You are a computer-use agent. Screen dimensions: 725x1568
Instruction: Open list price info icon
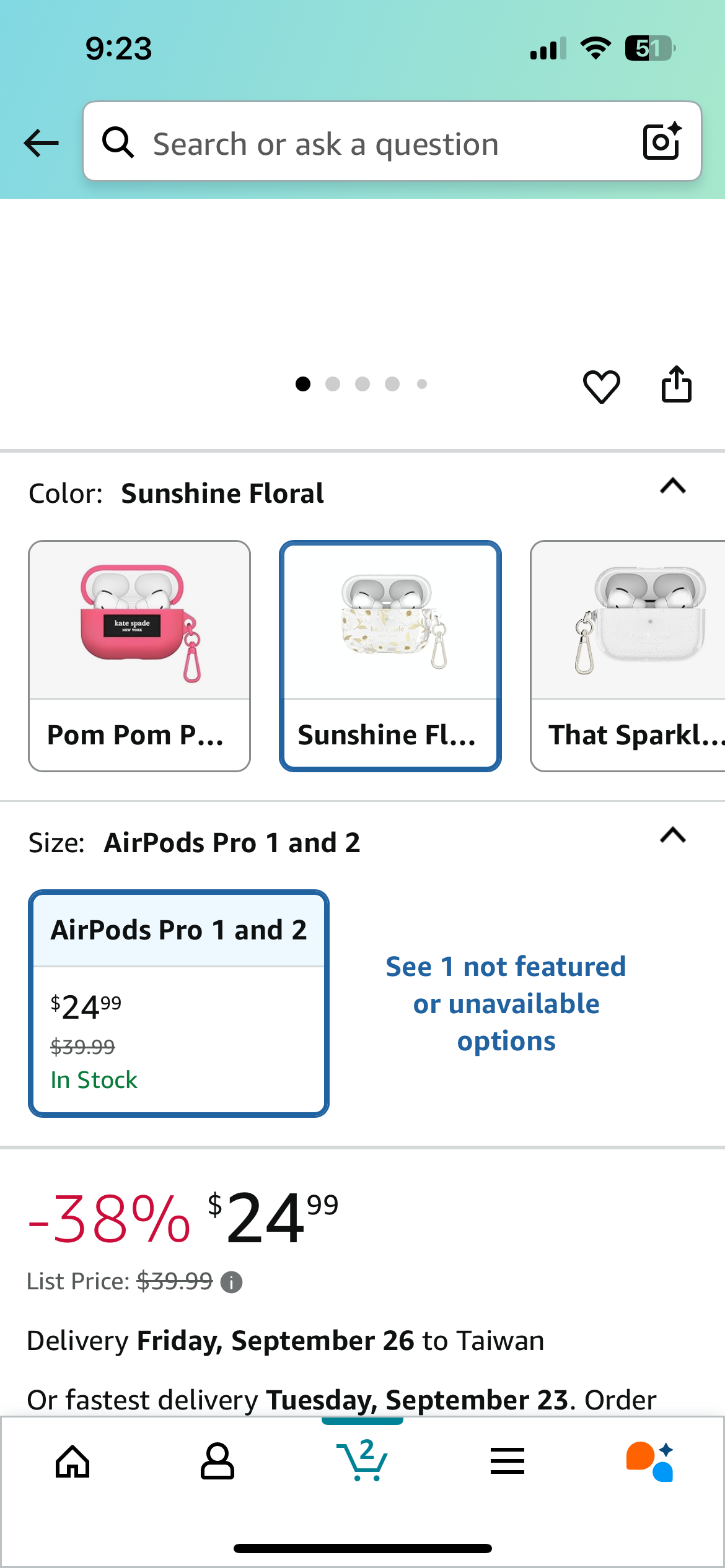pos(232,1282)
